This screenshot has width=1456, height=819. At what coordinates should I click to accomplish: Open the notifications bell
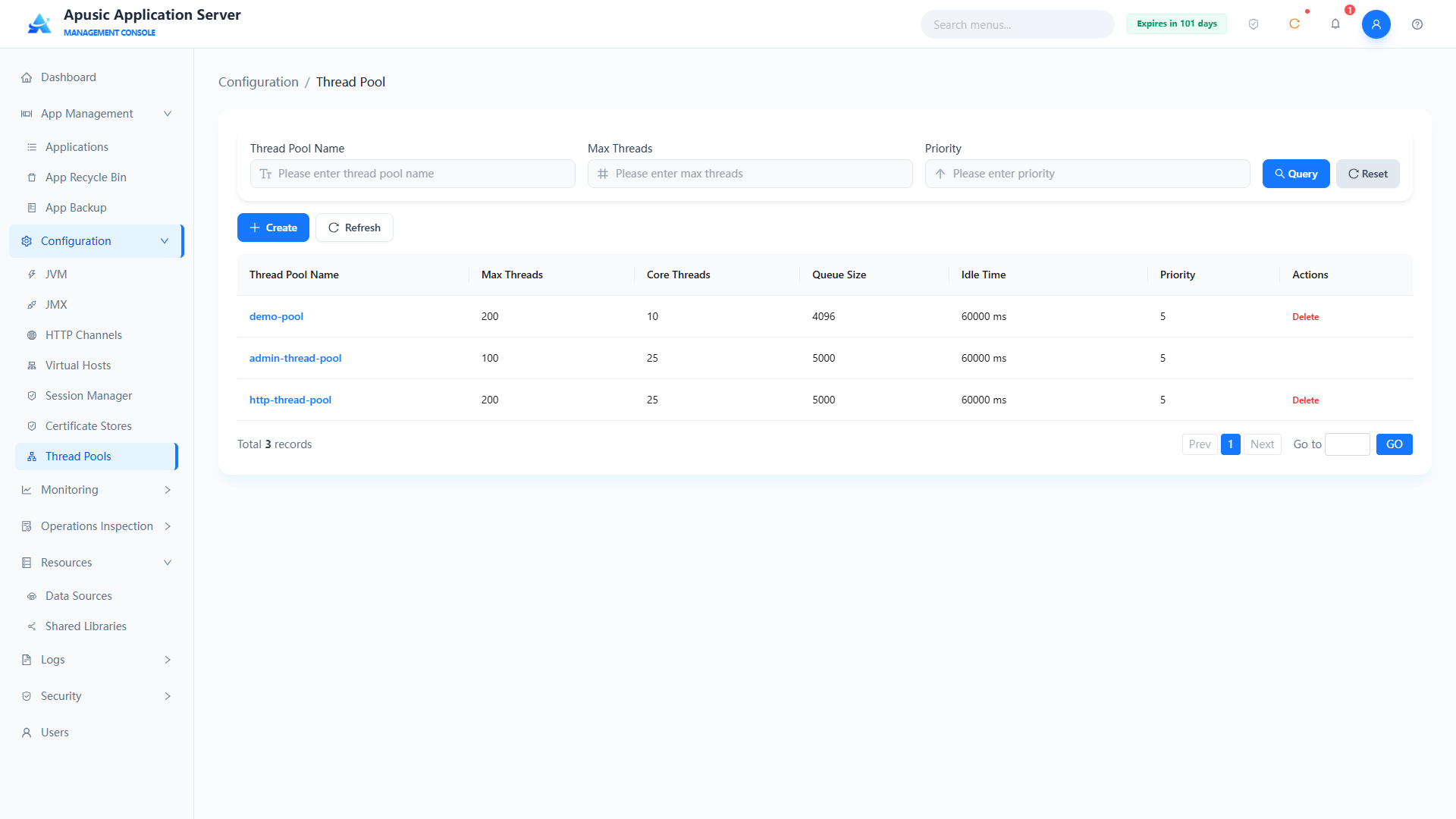[x=1335, y=24]
